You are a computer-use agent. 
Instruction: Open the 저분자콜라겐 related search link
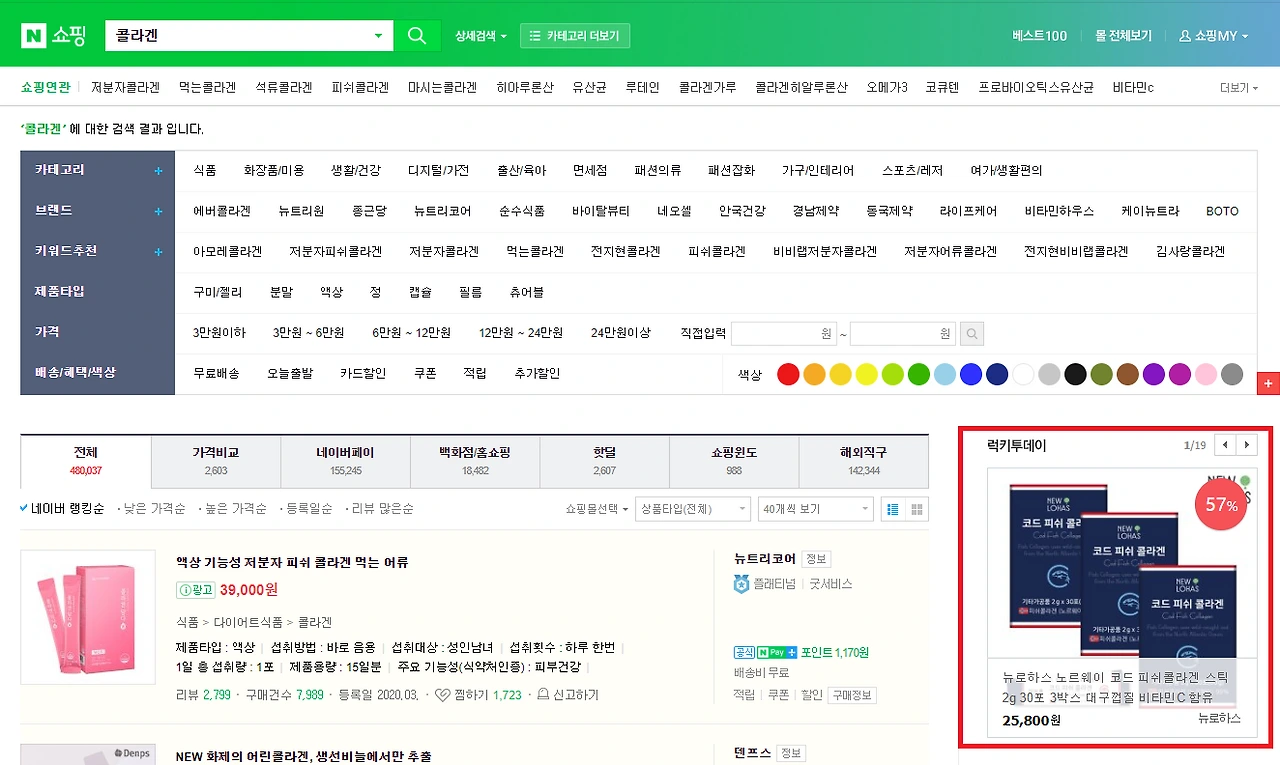click(x=125, y=88)
